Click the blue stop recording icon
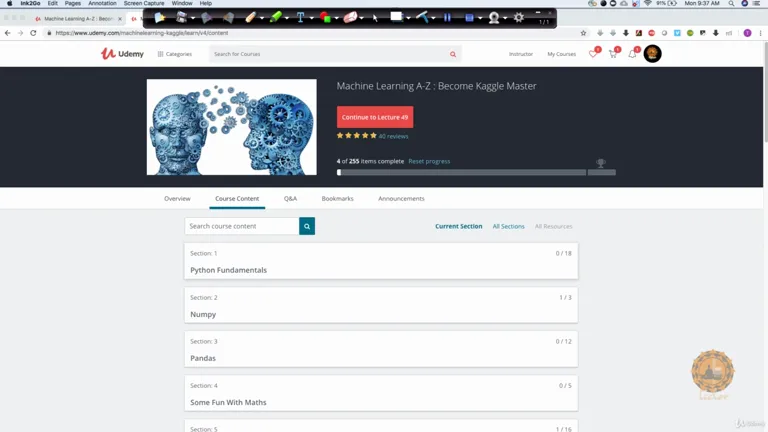Viewport: 768px width, 432px height. 469,18
